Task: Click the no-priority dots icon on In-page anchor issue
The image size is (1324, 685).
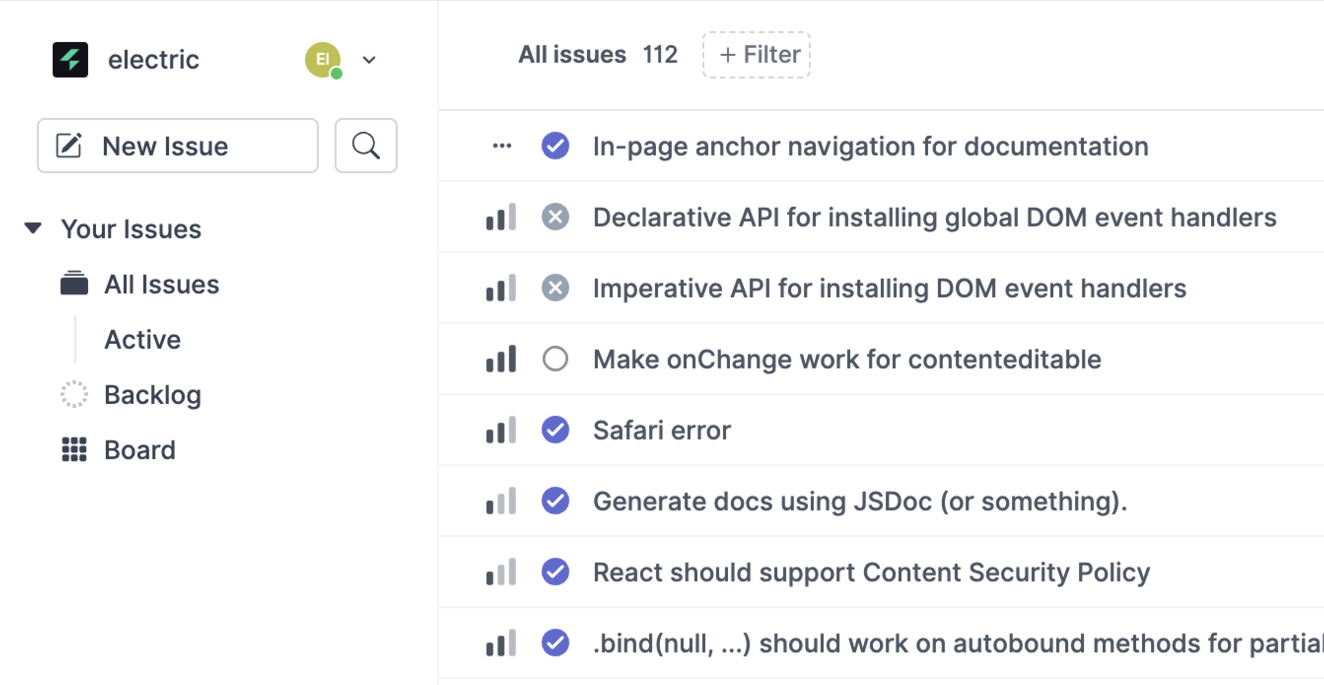Action: point(502,146)
